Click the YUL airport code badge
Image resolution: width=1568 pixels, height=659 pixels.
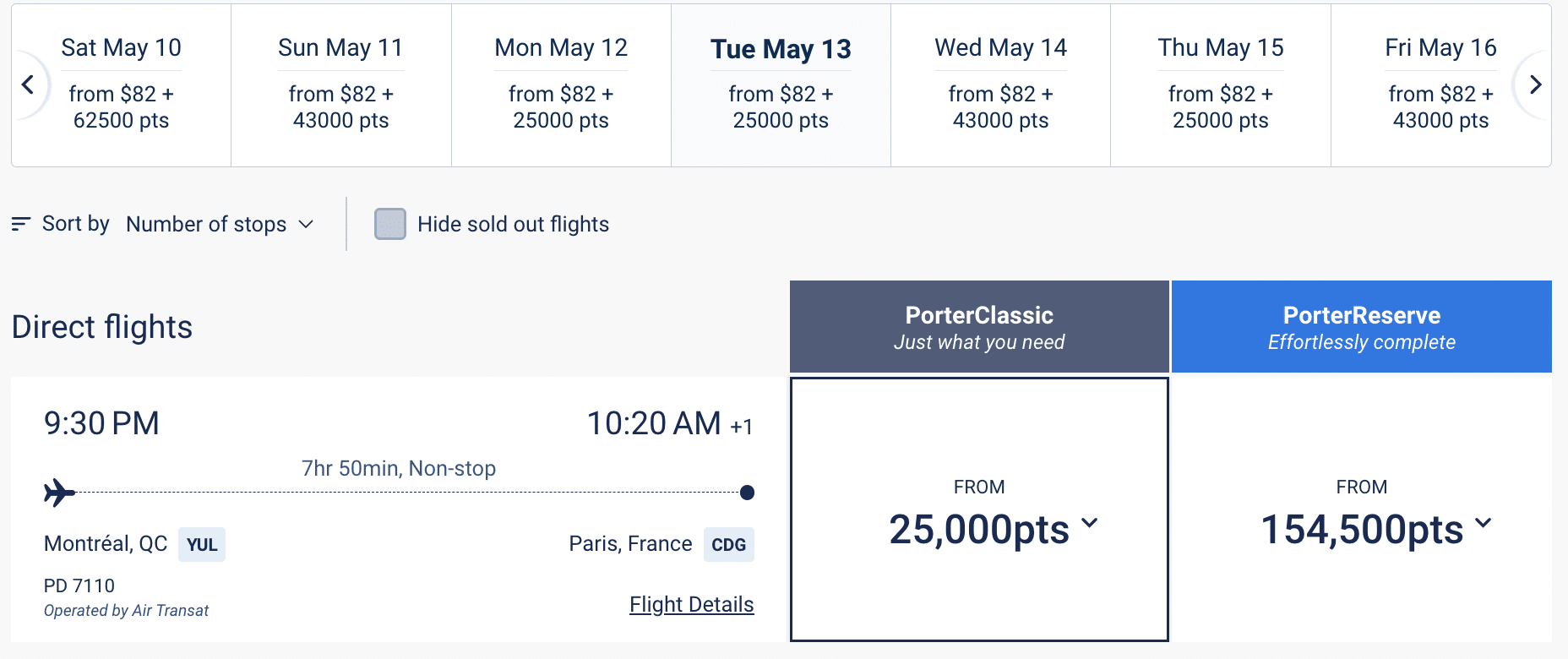(x=202, y=545)
